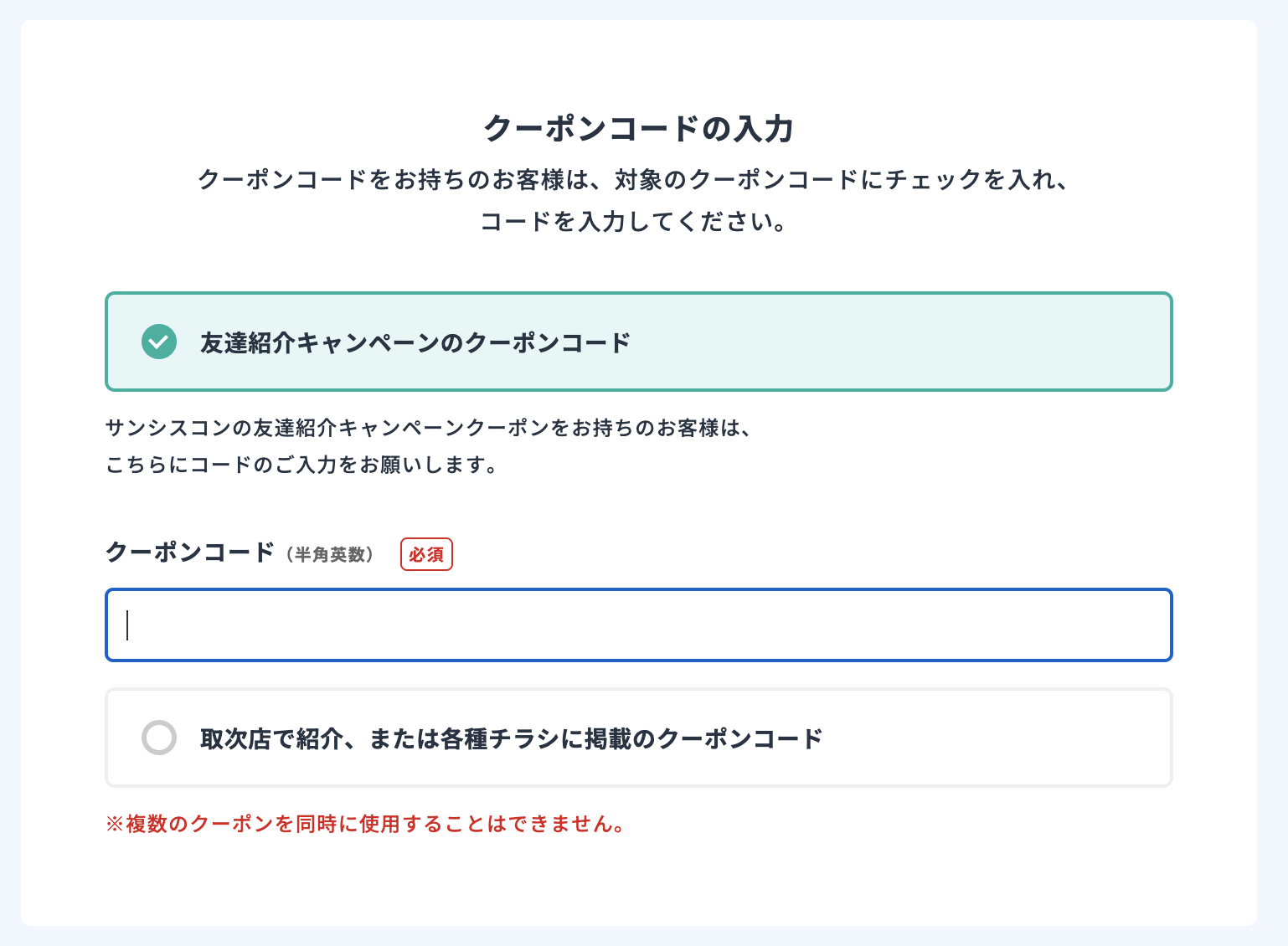Click the クーポンコード field label above the input
Screen dimensions: 1288x946
pos(190,553)
